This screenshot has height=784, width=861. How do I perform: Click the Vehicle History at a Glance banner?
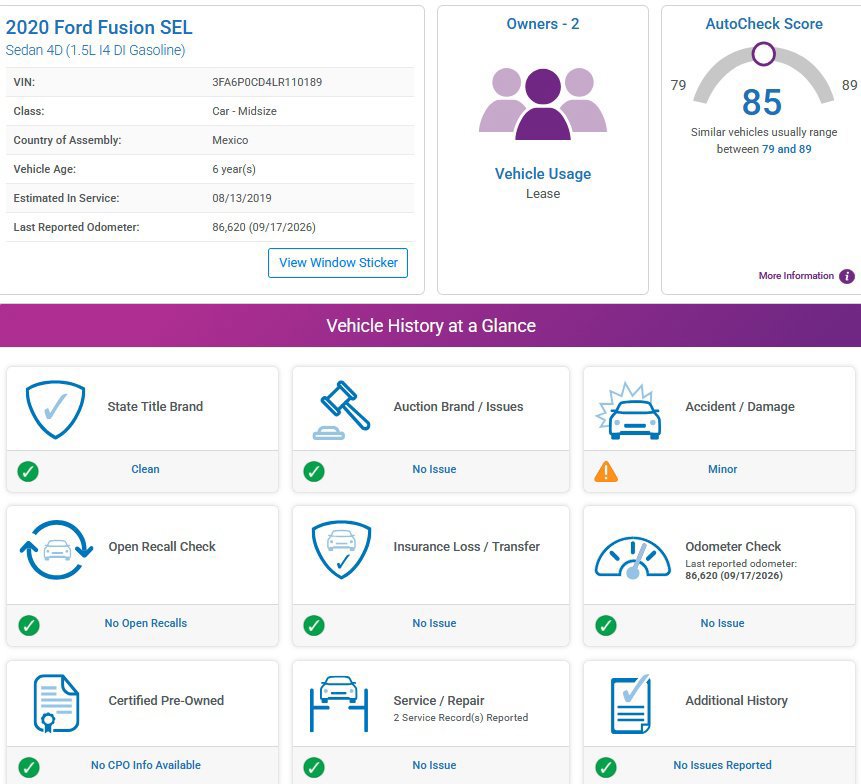(430, 326)
